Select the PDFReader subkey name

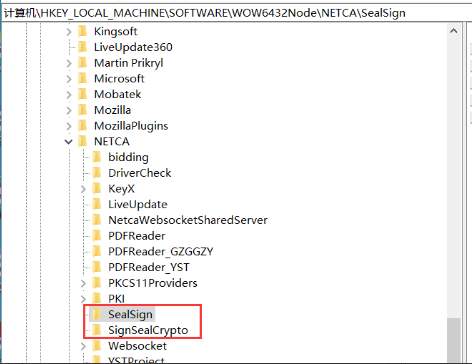click(137, 236)
